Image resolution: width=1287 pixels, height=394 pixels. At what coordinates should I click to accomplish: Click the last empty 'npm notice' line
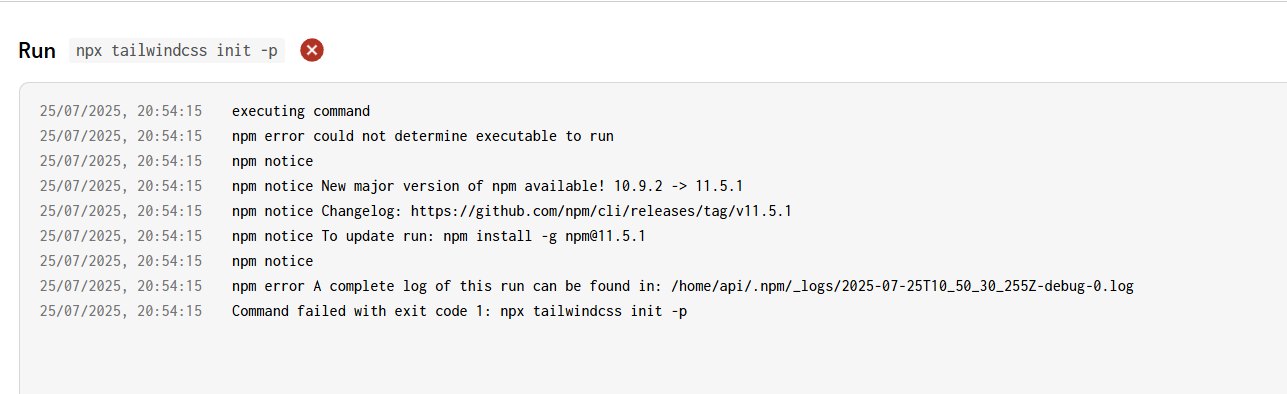tap(272, 261)
